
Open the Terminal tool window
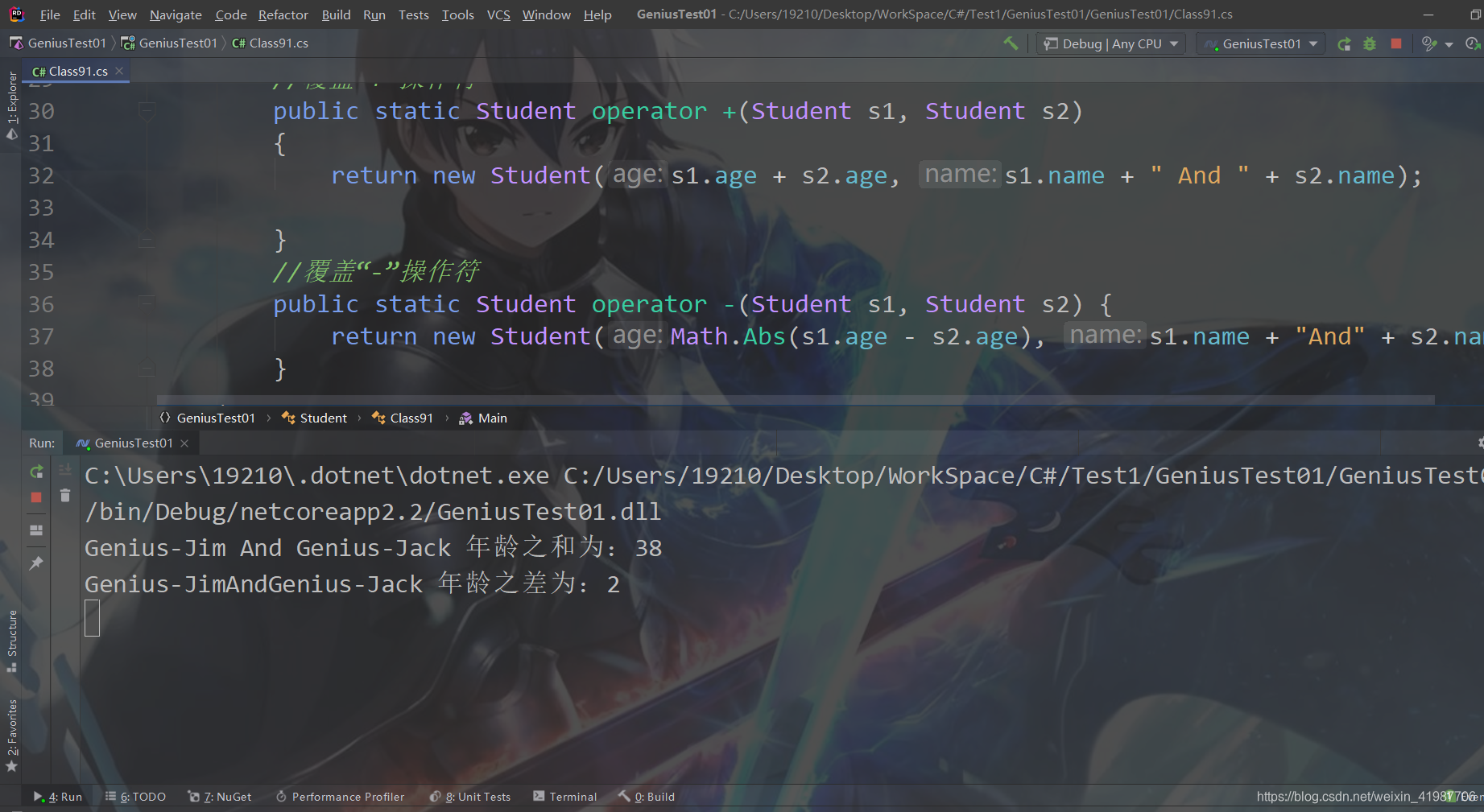coord(565,797)
